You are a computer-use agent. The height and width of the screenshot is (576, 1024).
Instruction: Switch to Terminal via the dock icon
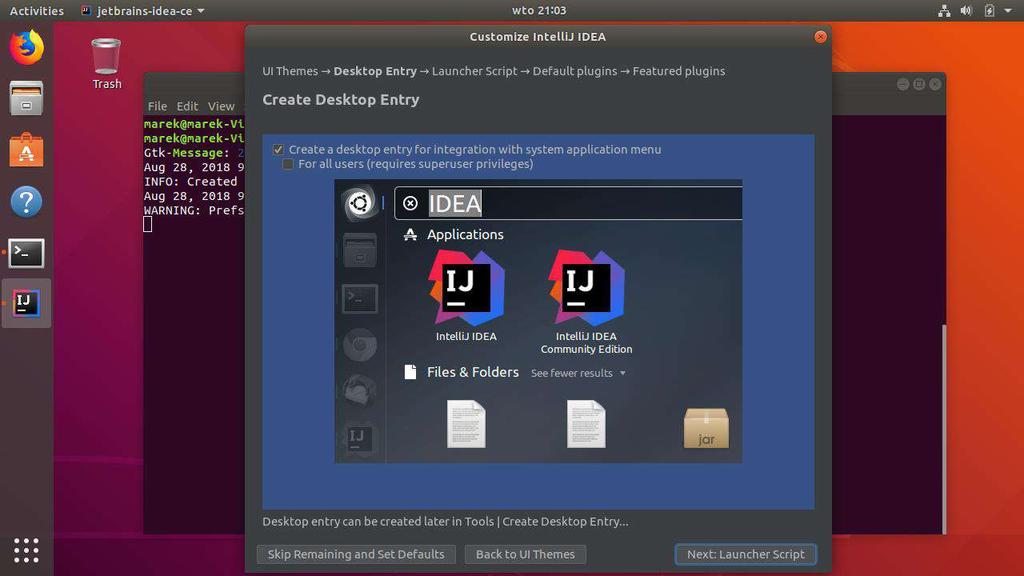point(26,253)
